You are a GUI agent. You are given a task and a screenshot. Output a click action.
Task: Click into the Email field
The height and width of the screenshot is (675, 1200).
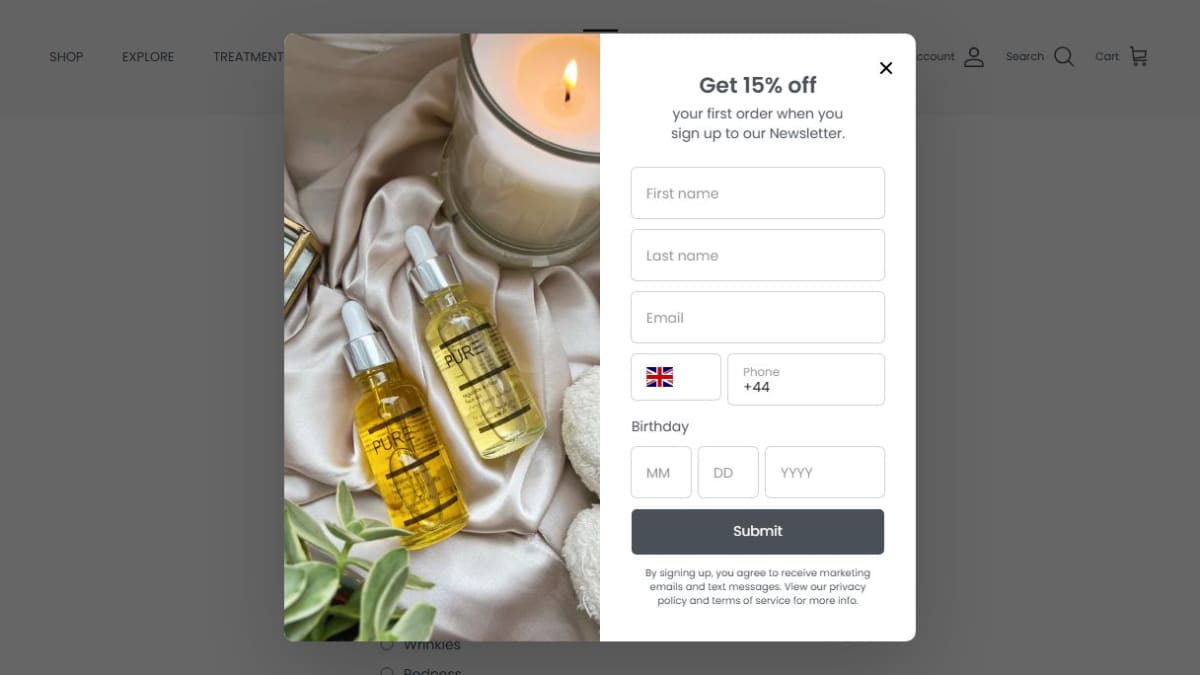758,317
